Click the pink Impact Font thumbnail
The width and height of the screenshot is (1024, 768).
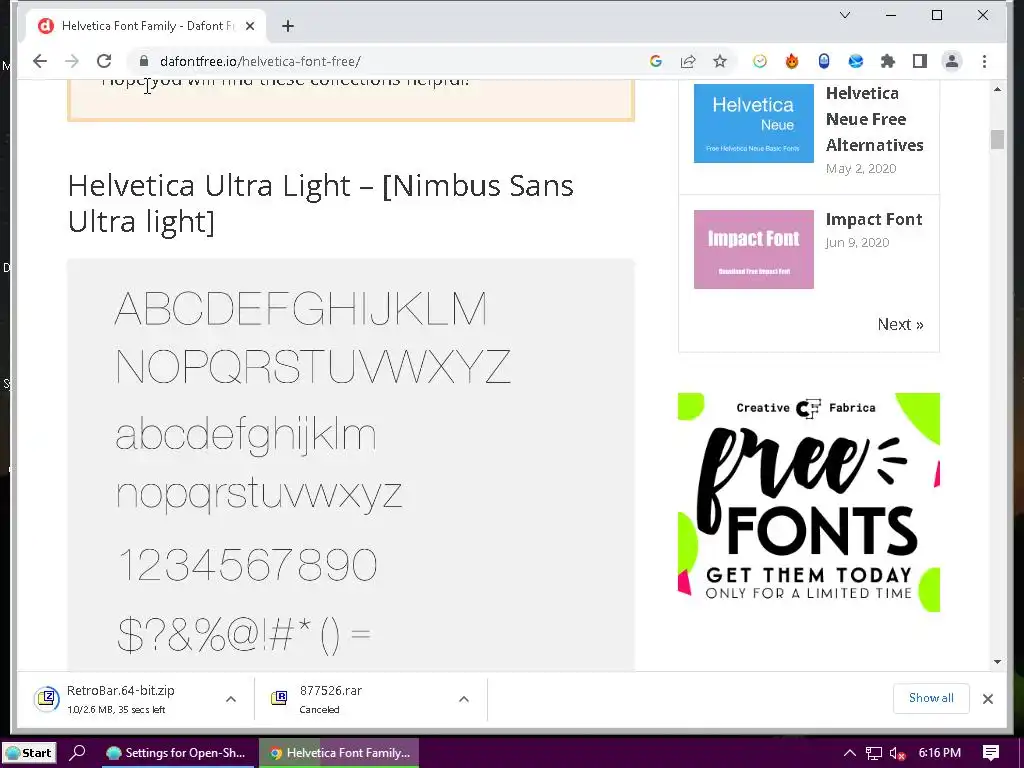754,249
